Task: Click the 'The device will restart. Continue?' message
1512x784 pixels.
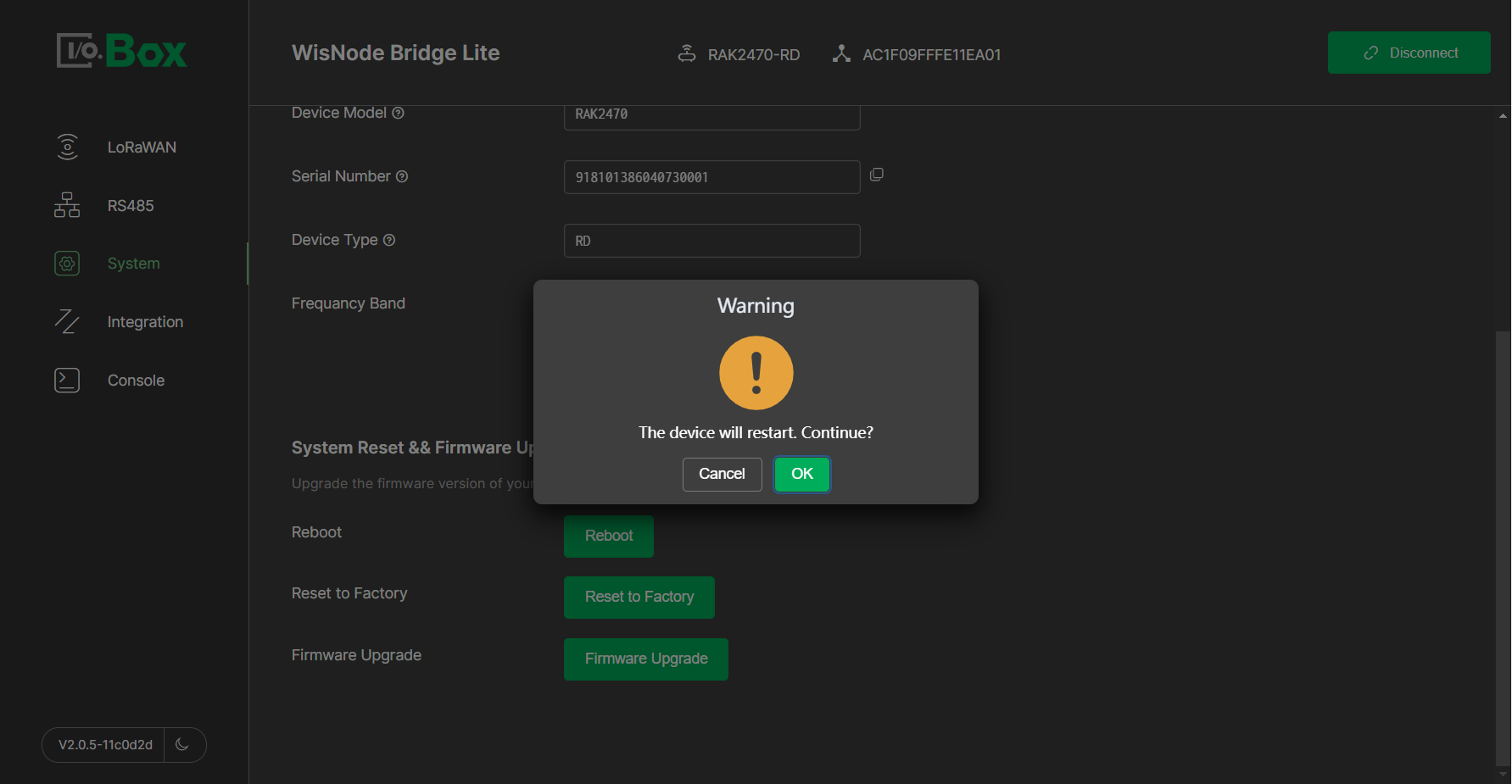Action: coord(756,432)
